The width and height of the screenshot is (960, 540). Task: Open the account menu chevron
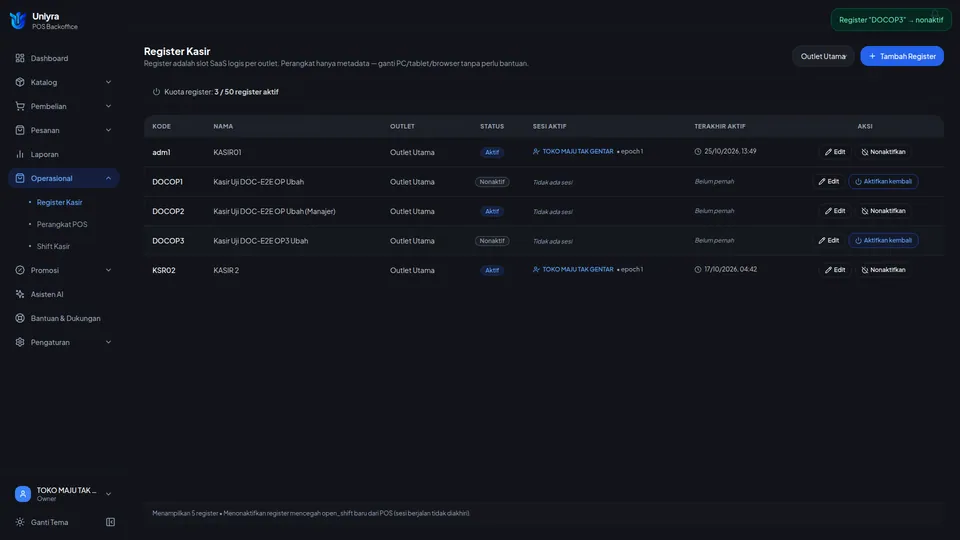[x=108, y=494]
